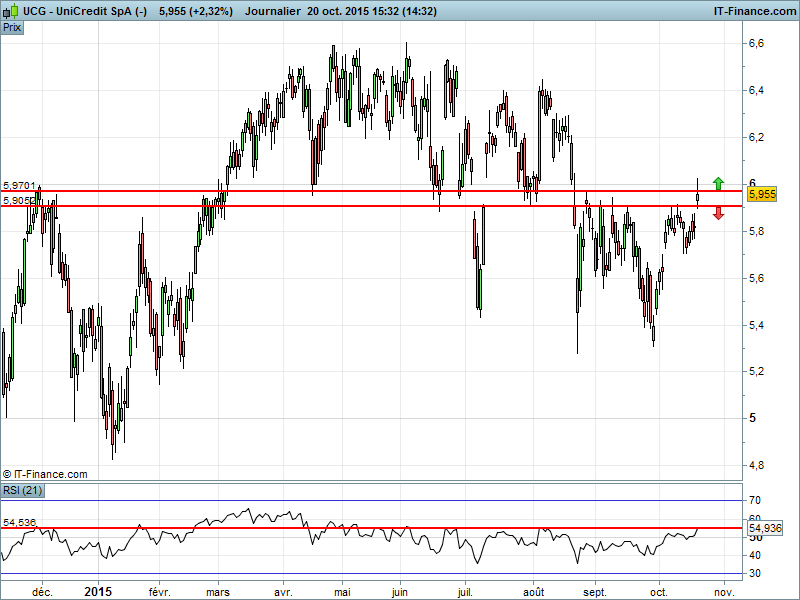
Task: Click the oct. month label
Action: point(659,592)
